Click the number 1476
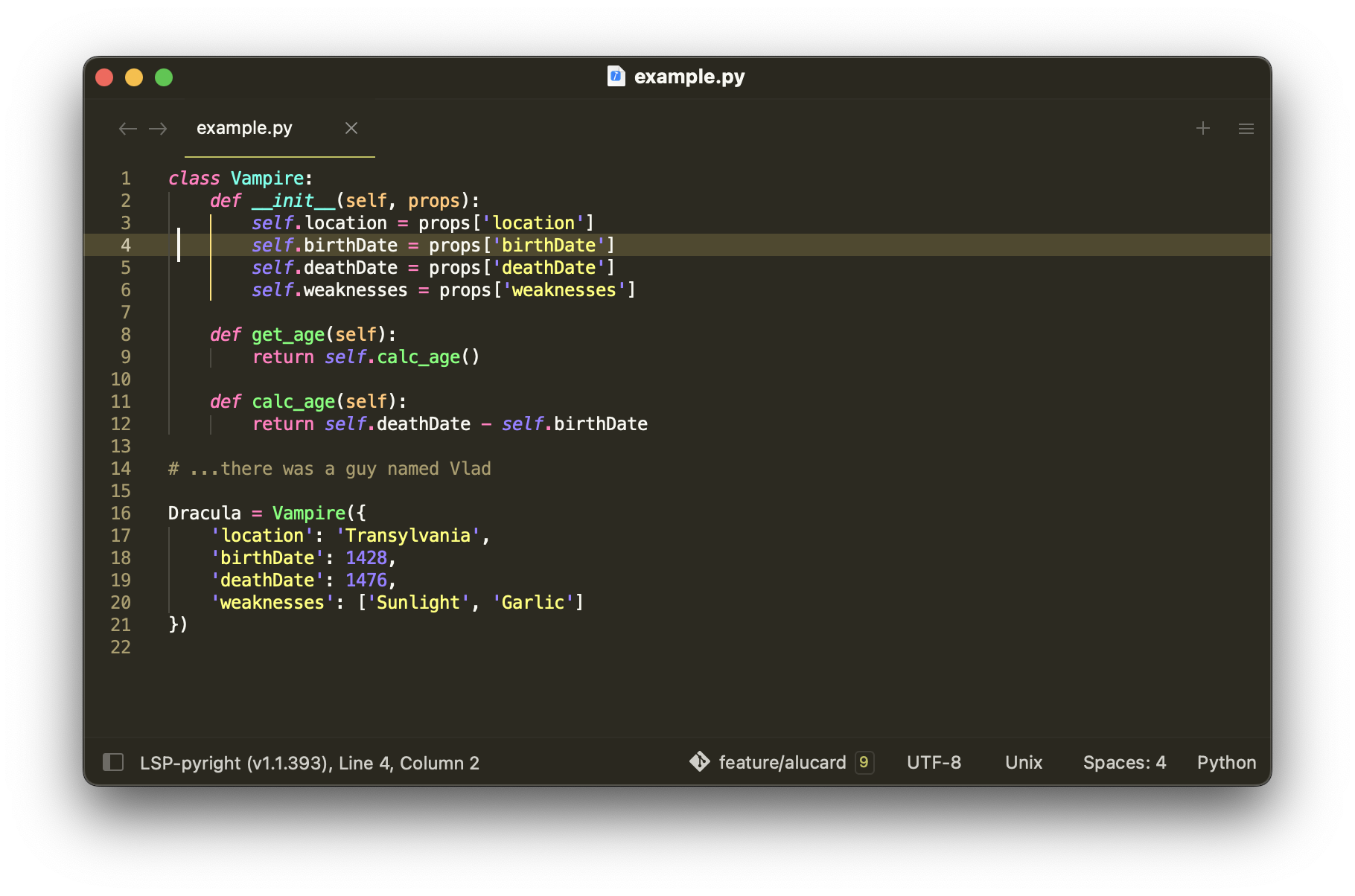This screenshot has width=1355, height=896. point(366,580)
